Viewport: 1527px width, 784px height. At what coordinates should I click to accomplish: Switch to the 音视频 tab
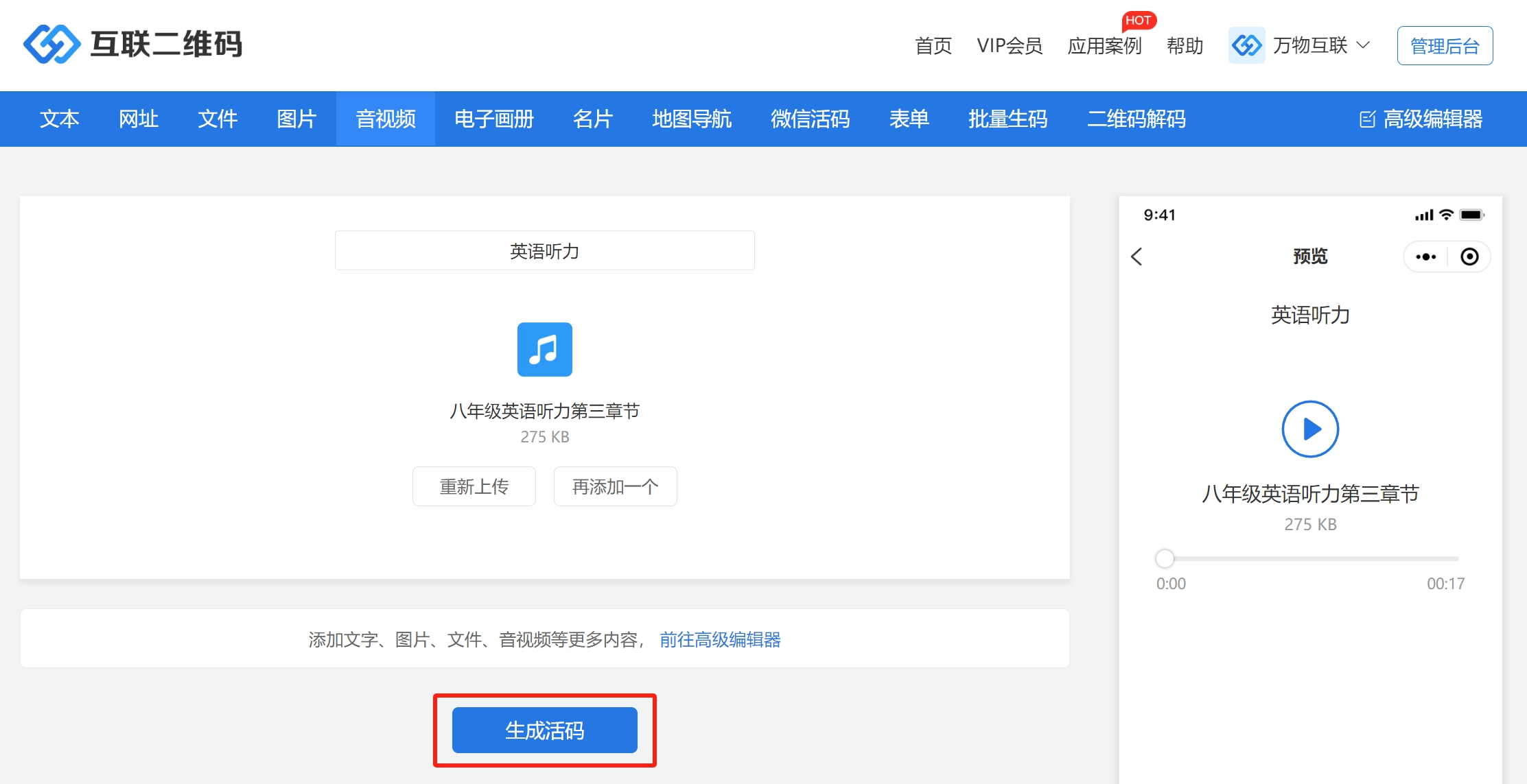pyautogui.click(x=385, y=119)
